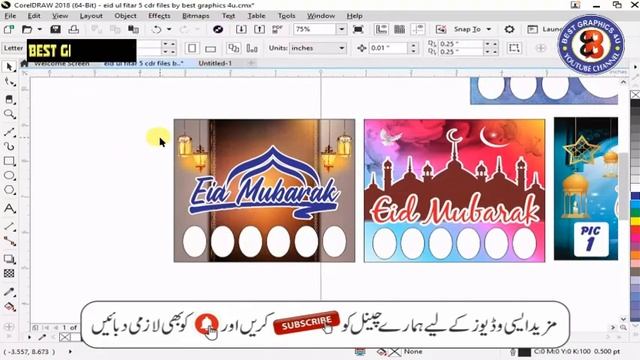
Task: Open the Object menu
Action: pyautogui.click(x=125, y=16)
